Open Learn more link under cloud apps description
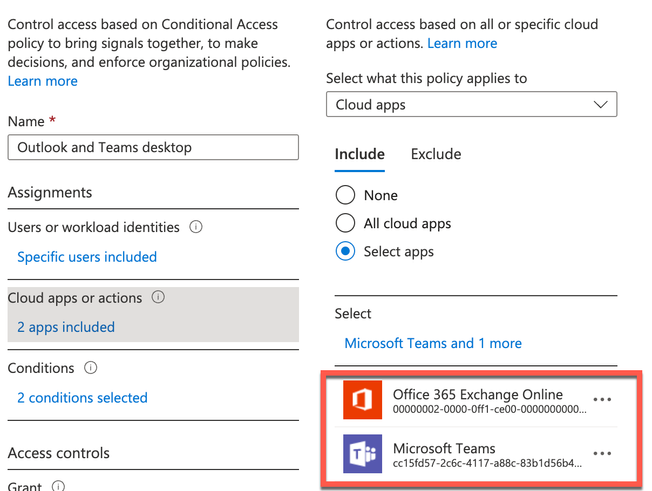 pyautogui.click(x=462, y=44)
